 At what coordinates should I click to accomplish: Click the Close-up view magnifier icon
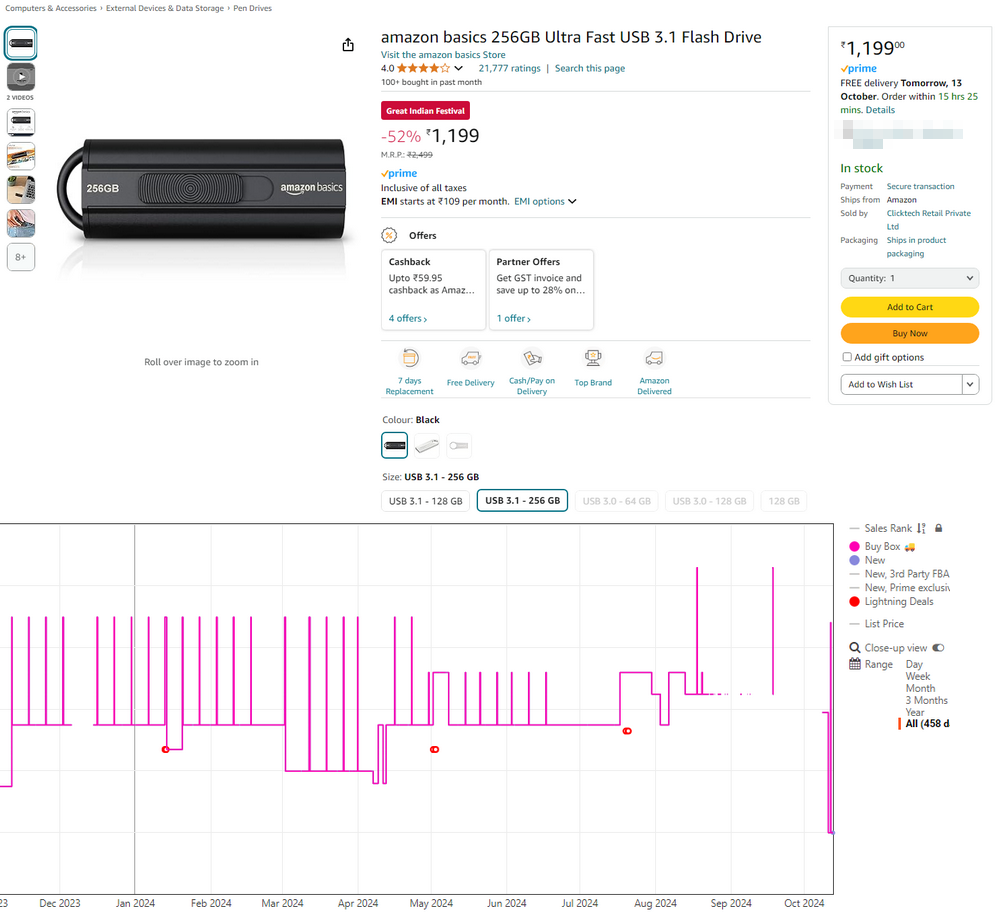855,648
